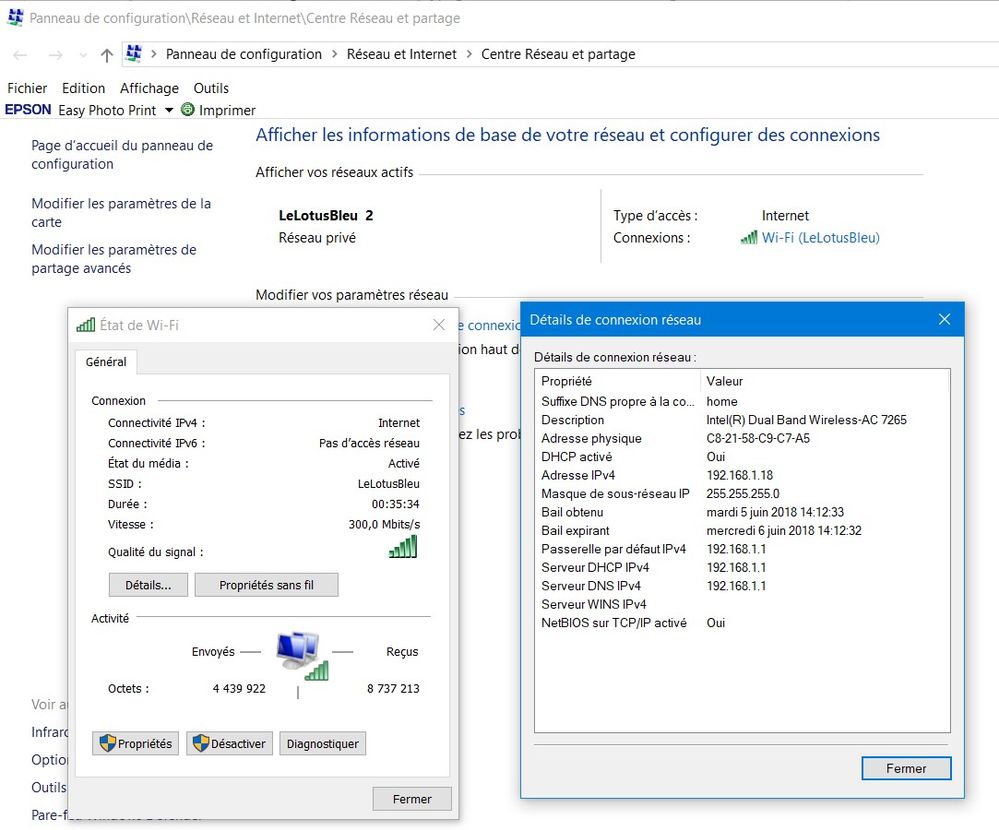Click the Control Panel icon in the title bar

pos(15,17)
